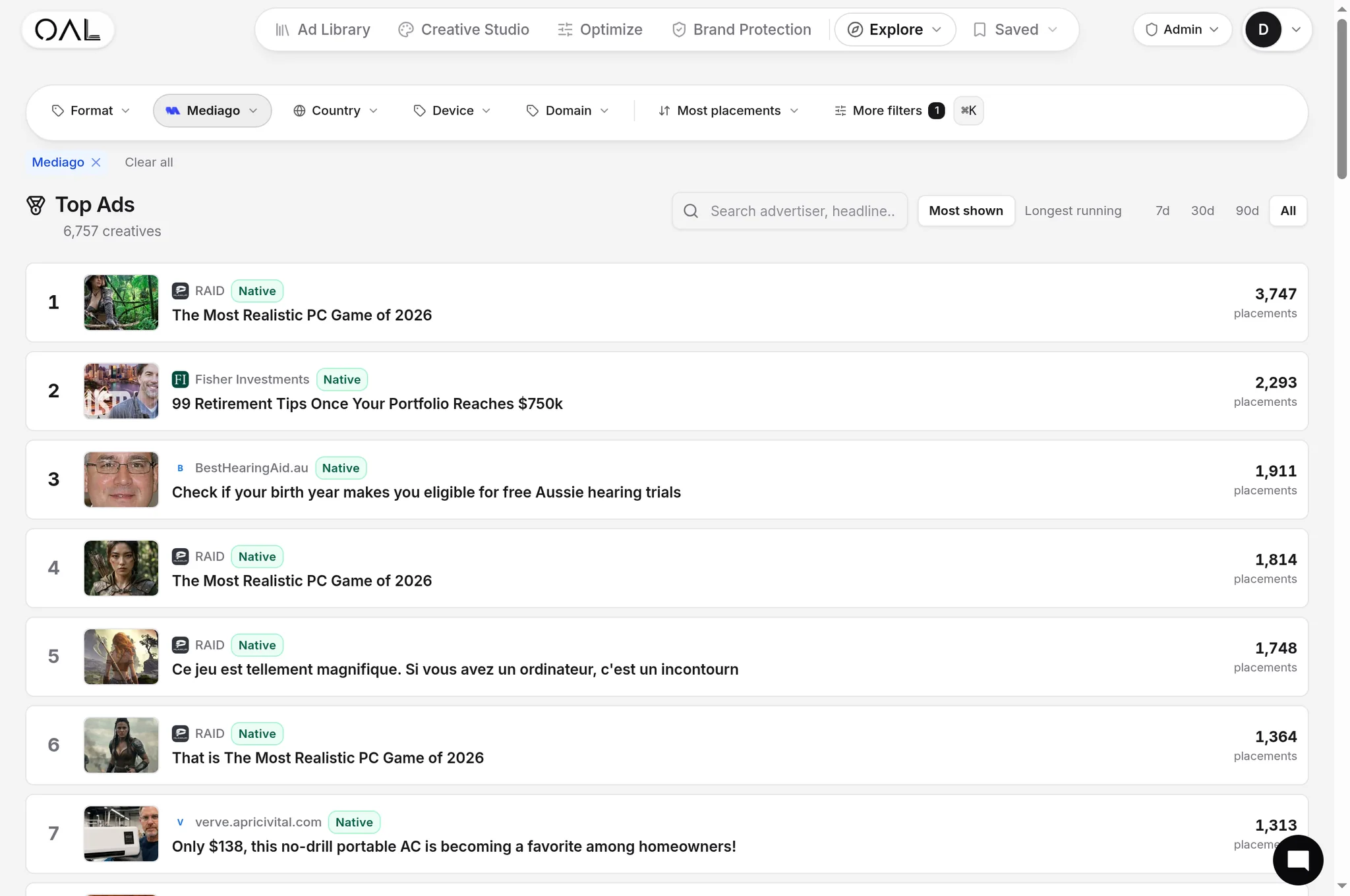
Task: Open the Device filter dropdown
Action: point(452,111)
